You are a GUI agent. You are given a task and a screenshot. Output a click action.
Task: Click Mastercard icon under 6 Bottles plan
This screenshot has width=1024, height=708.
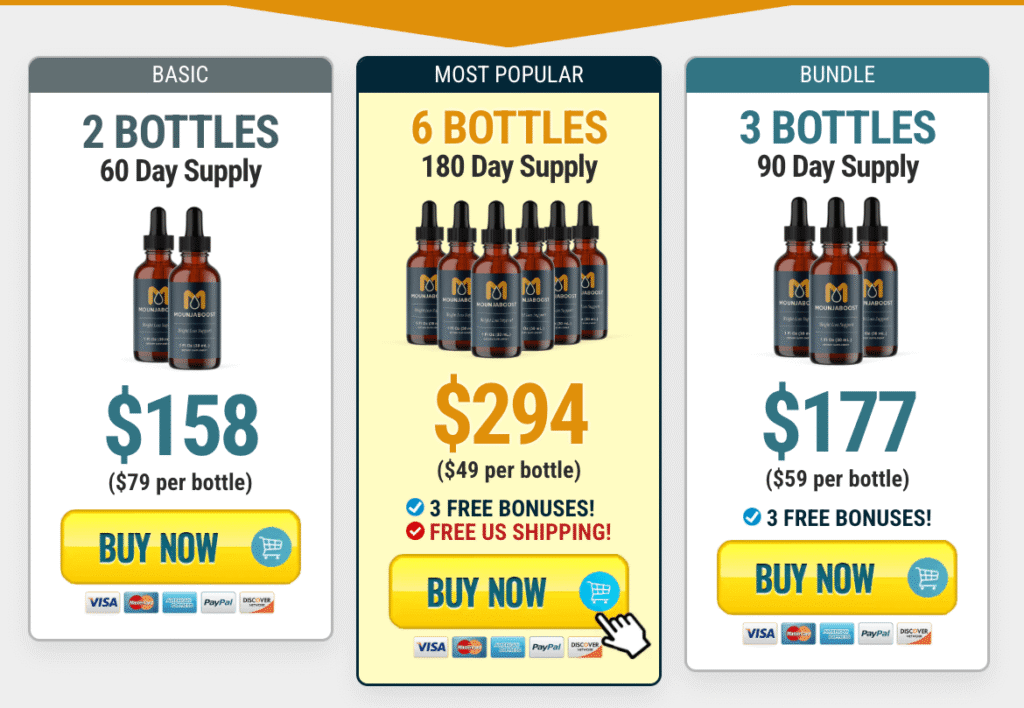coord(470,647)
